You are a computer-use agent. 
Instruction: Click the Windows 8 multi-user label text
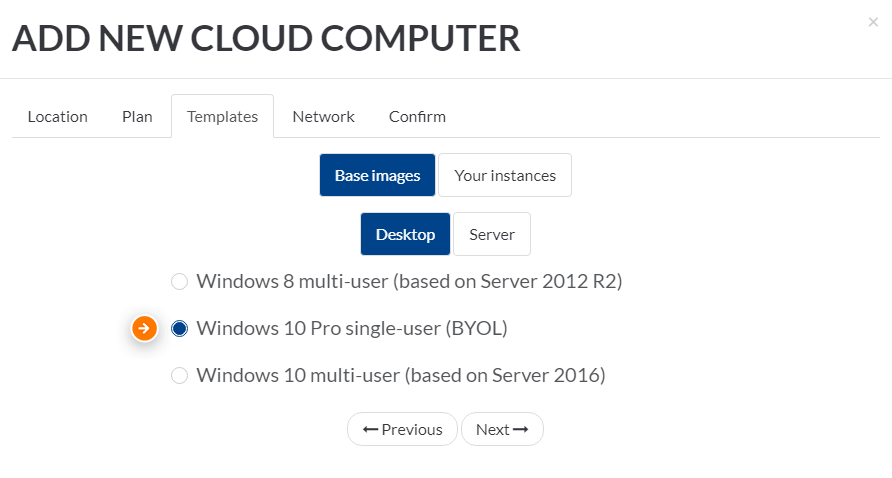pyautogui.click(x=409, y=281)
